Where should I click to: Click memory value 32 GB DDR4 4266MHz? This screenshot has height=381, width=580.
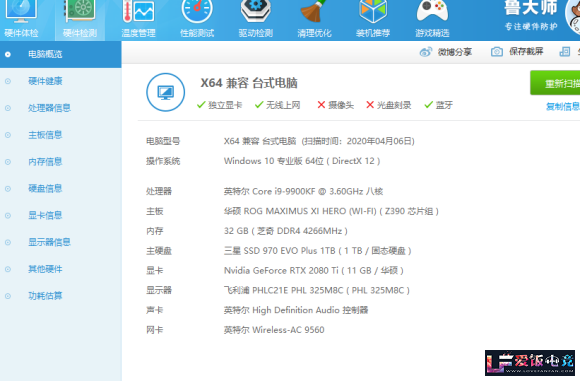pos(286,231)
